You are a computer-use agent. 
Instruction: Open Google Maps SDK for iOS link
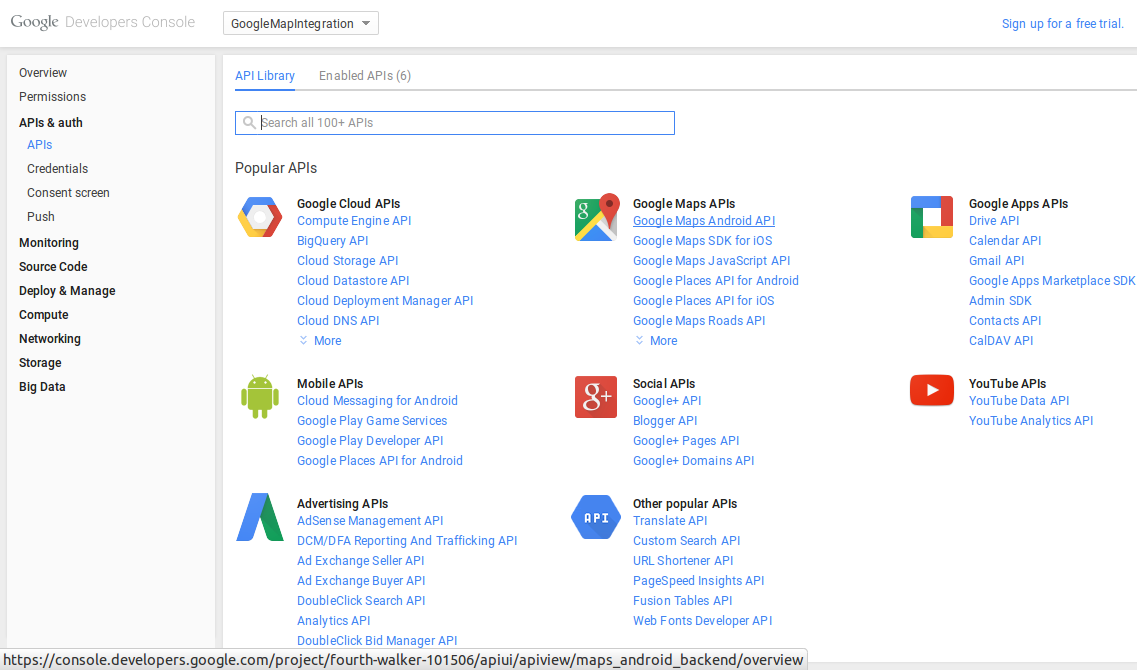[703, 241]
